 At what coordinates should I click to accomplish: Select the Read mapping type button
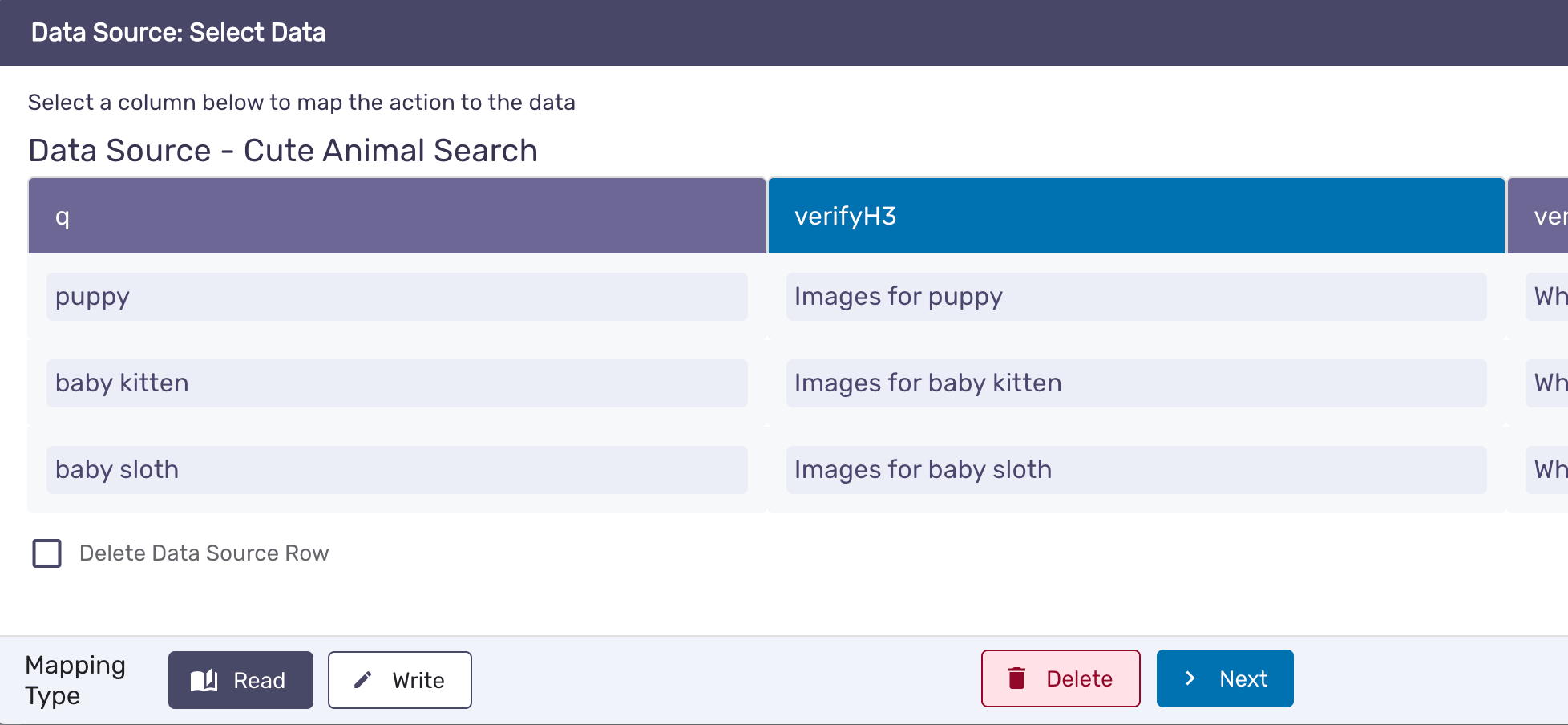240,680
